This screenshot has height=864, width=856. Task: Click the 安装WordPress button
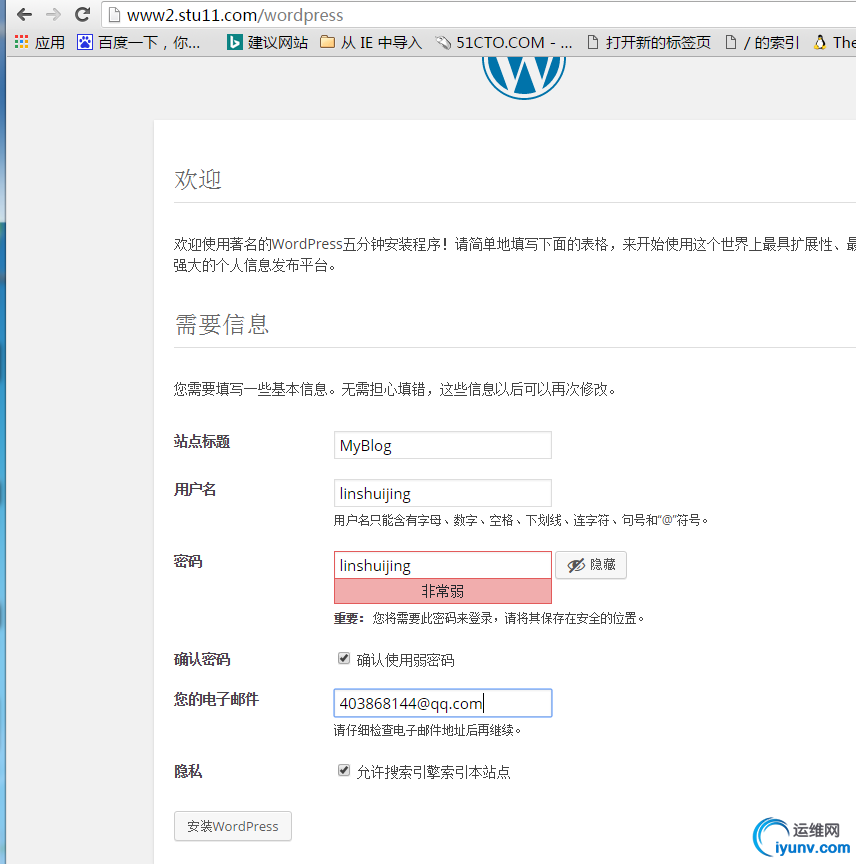click(233, 826)
